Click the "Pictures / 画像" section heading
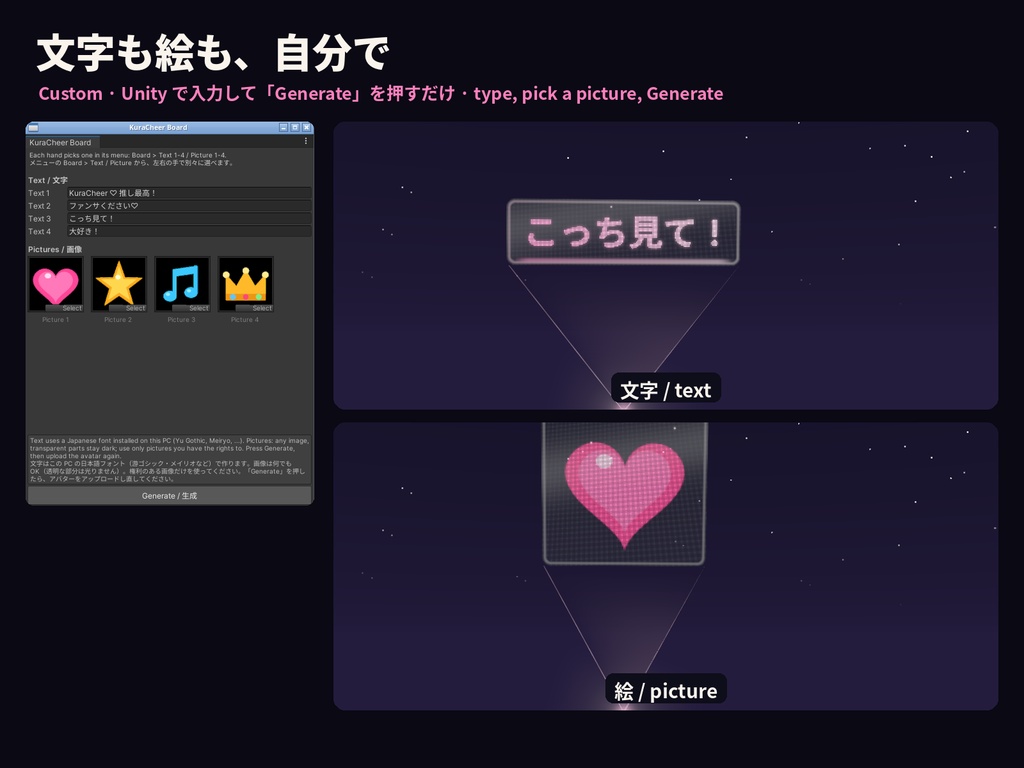Image resolution: width=1024 pixels, height=768 pixels. tap(55, 249)
